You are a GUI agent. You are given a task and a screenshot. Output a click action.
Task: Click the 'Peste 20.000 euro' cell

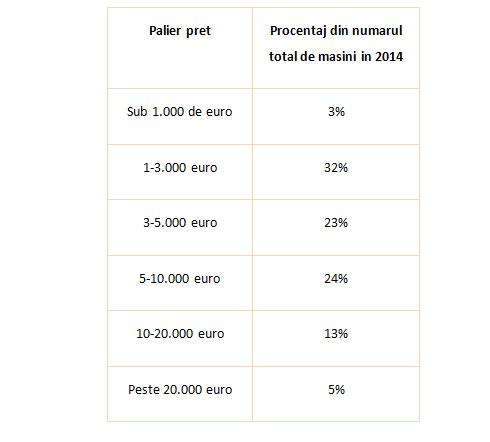(180, 394)
